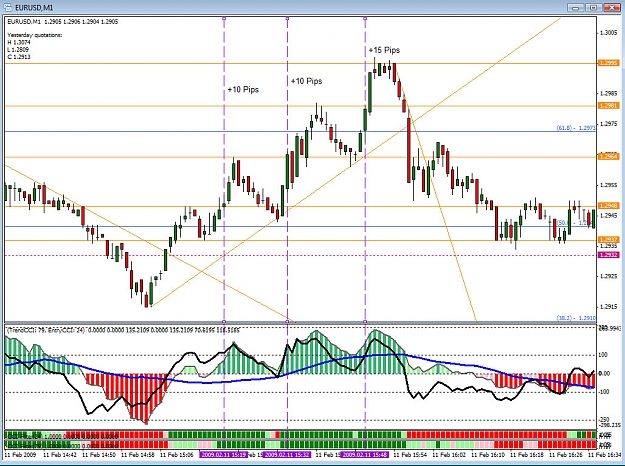Click the 2009.02.11 15:32 time marker

287,454
